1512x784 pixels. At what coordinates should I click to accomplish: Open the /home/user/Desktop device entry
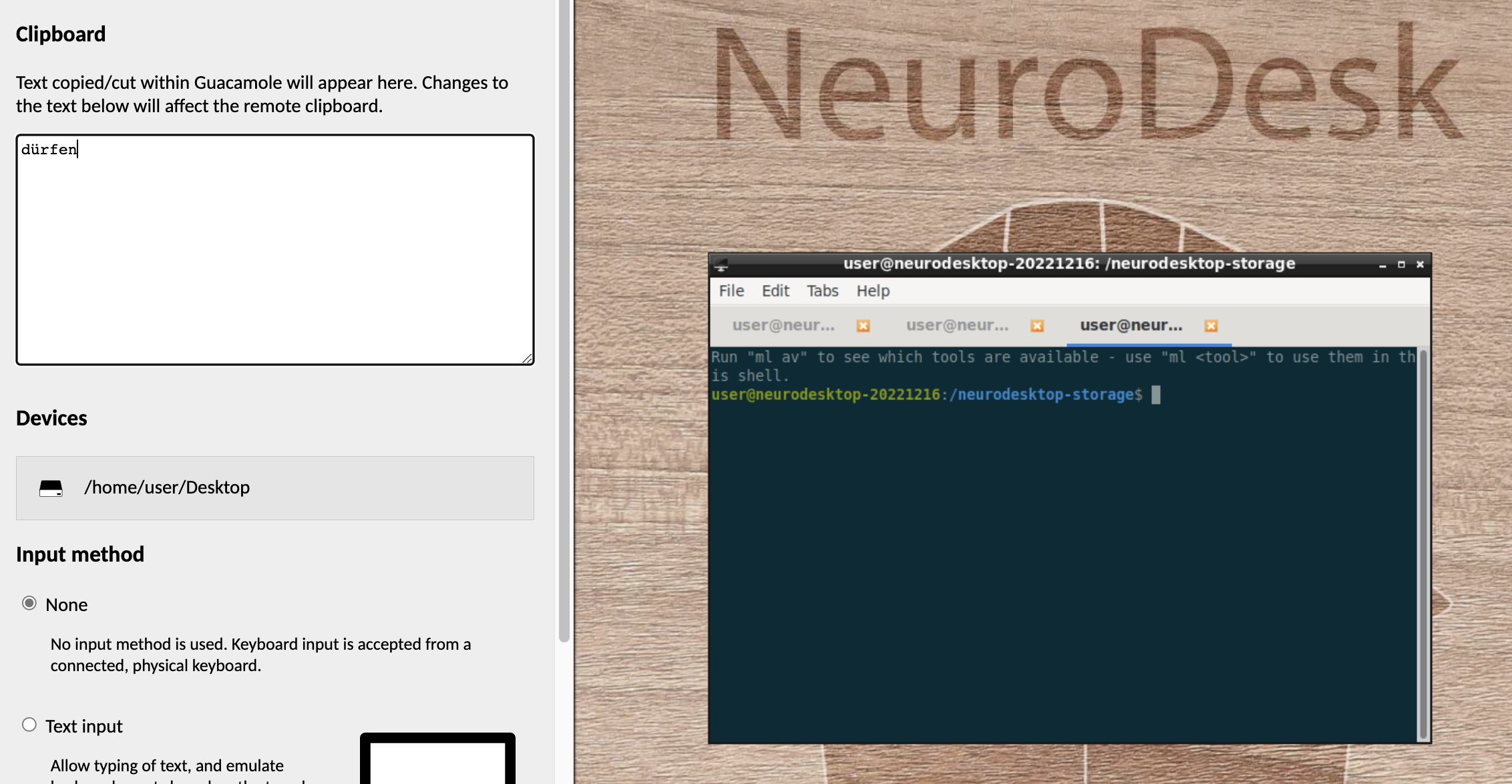coord(274,488)
